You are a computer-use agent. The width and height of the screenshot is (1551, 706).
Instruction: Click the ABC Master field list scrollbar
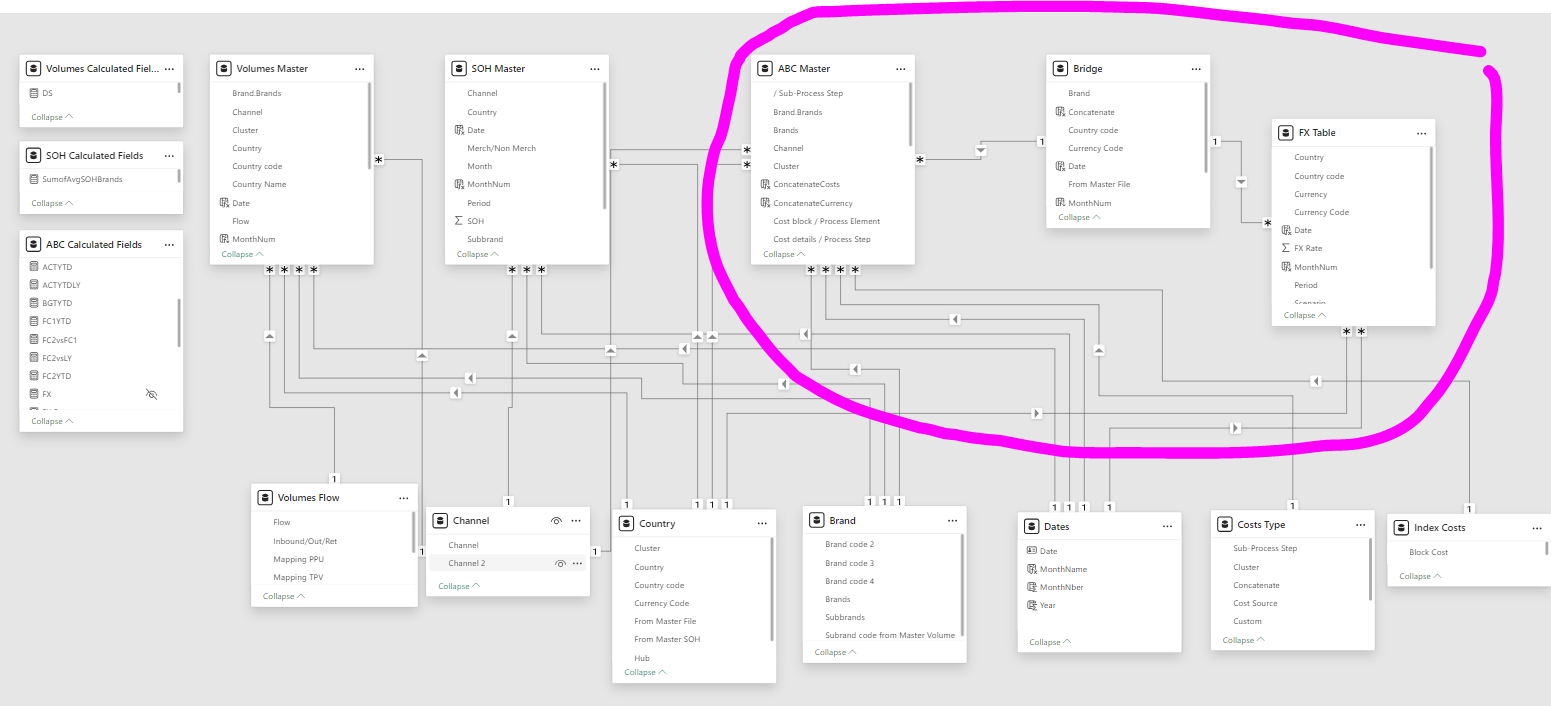pos(910,114)
